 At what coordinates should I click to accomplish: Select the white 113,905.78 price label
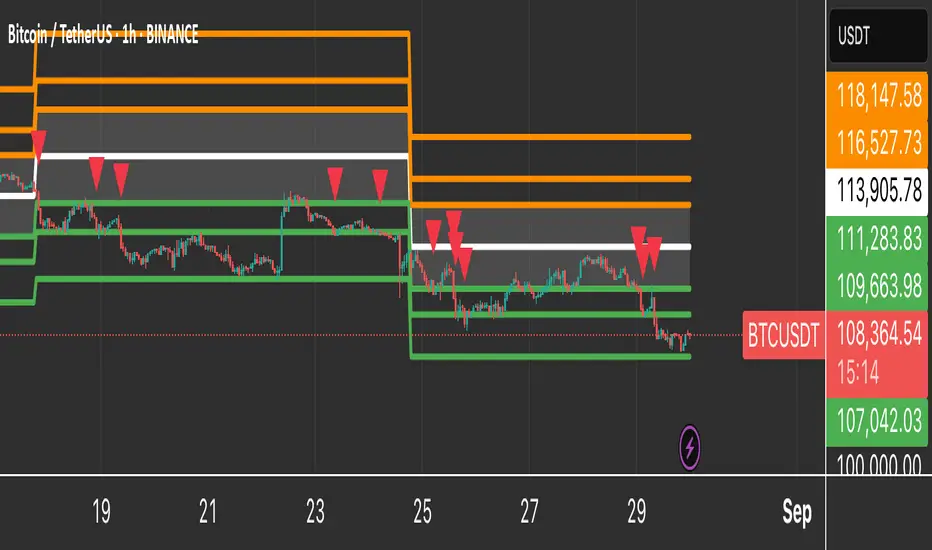(x=878, y=191)
